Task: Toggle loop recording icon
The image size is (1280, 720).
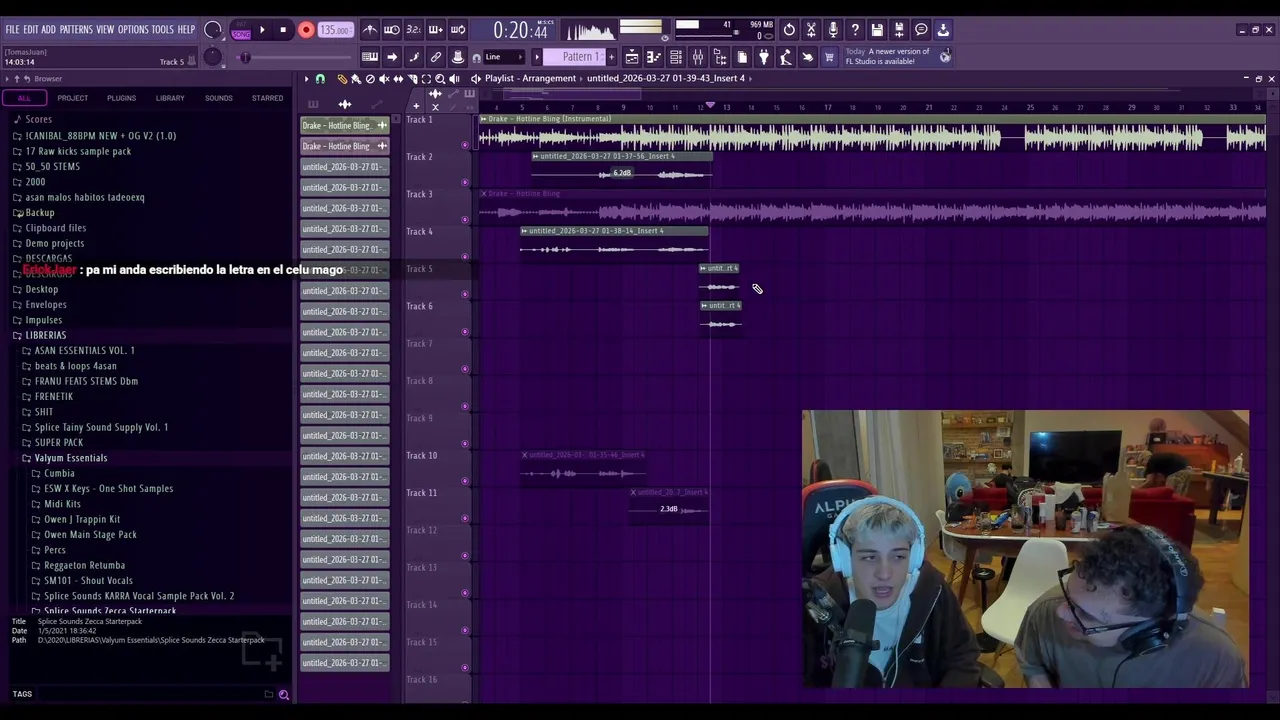Action: pyautogui.click(x=458, y=30)
